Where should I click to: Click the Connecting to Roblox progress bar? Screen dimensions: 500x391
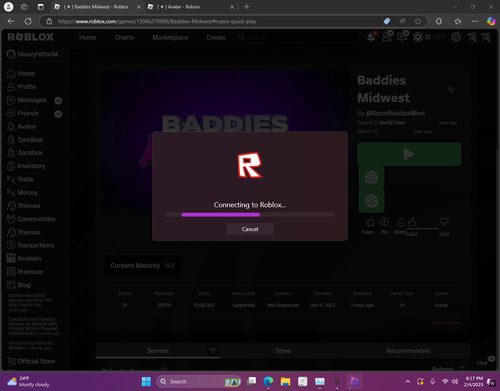pyautogui.click(x=250, y=215)
